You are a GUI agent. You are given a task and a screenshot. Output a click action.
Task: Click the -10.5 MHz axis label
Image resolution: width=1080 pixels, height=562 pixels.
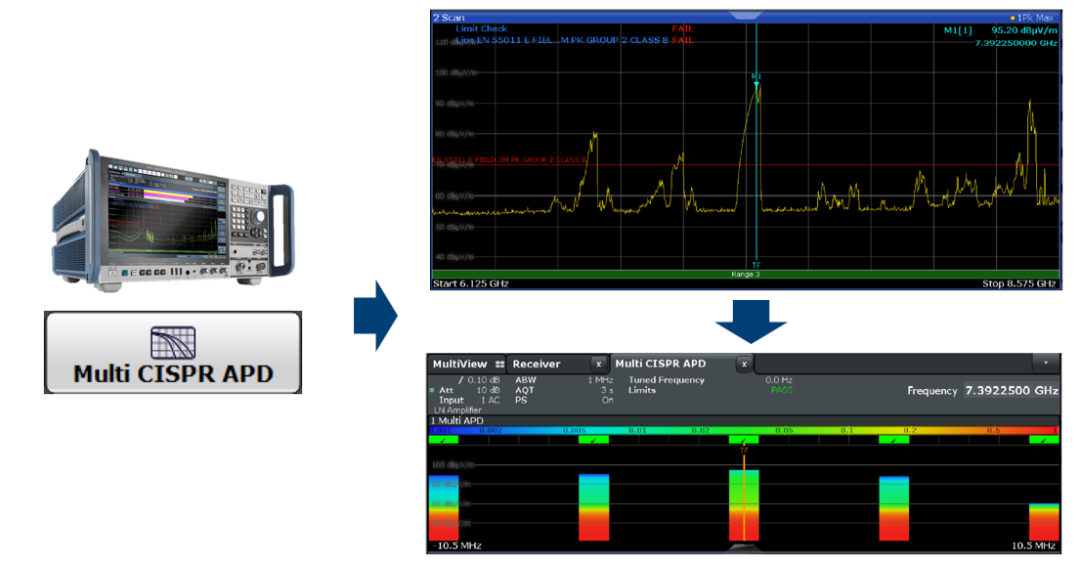(x=457, y=545)
